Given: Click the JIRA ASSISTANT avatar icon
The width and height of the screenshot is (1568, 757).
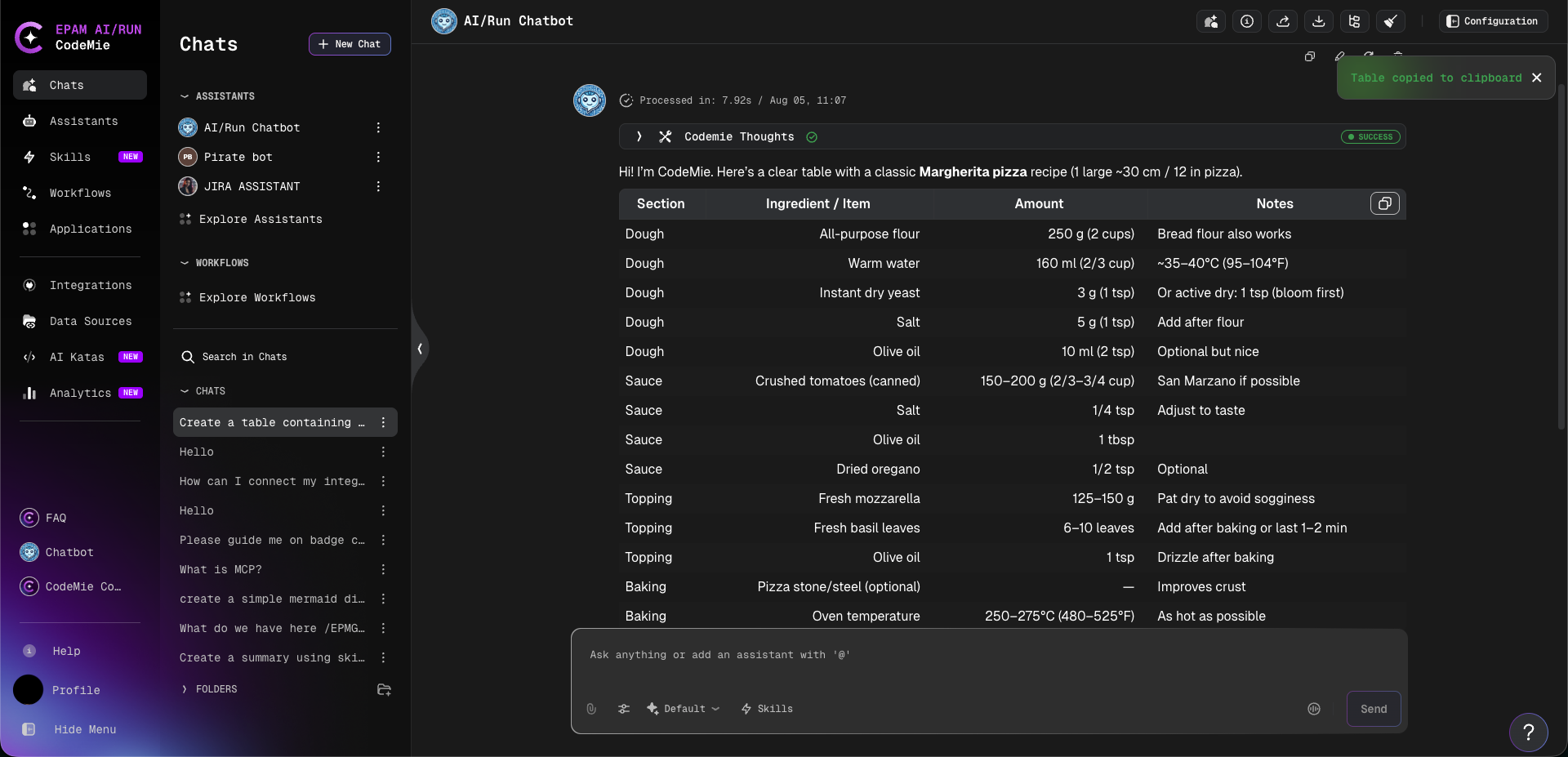Looking at the screenshot, I should (188, 186).
